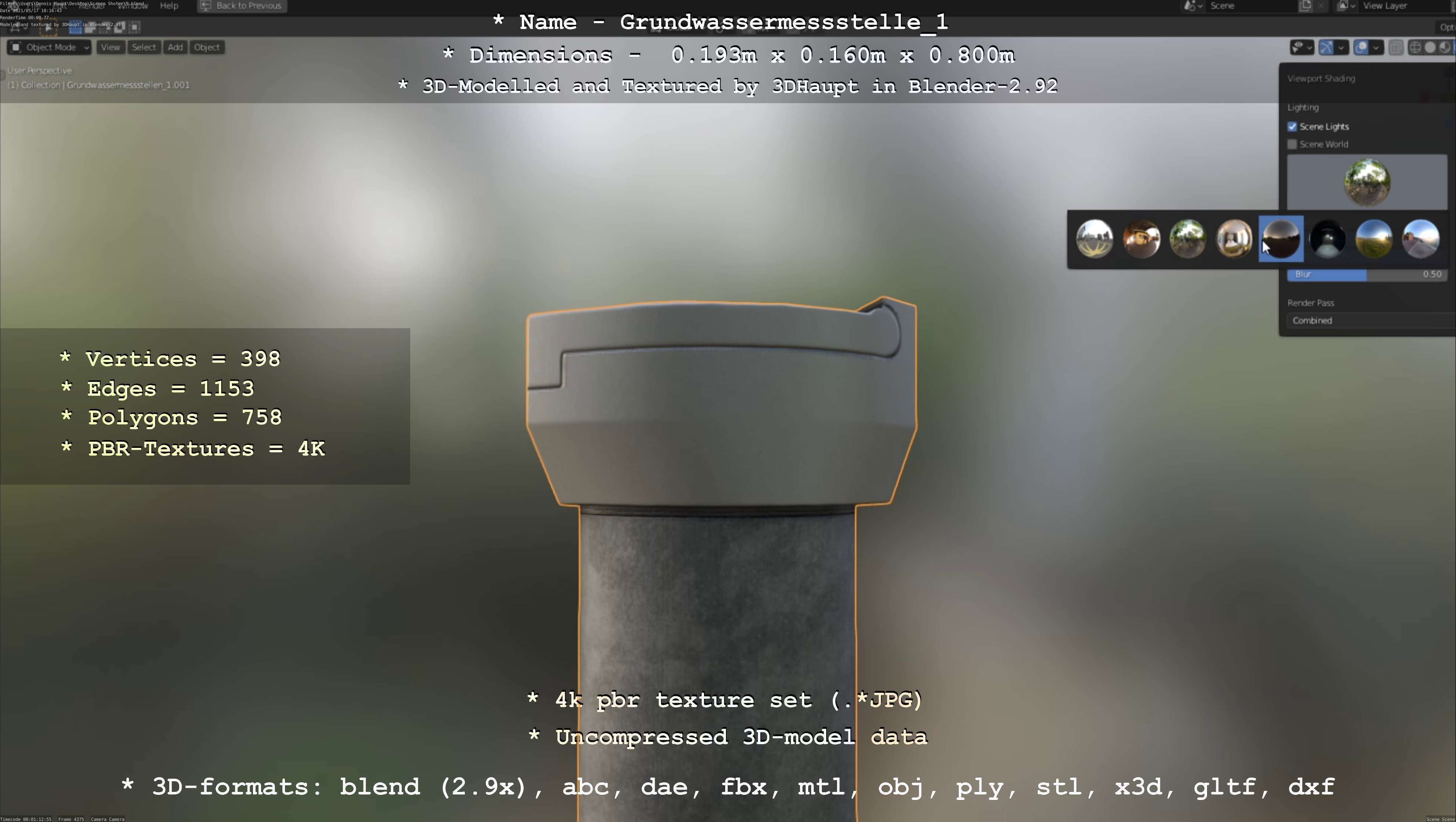Open the View Layer browse dropdown icon
Screen dimensions: 1456x822
(x=1346, y=6)
